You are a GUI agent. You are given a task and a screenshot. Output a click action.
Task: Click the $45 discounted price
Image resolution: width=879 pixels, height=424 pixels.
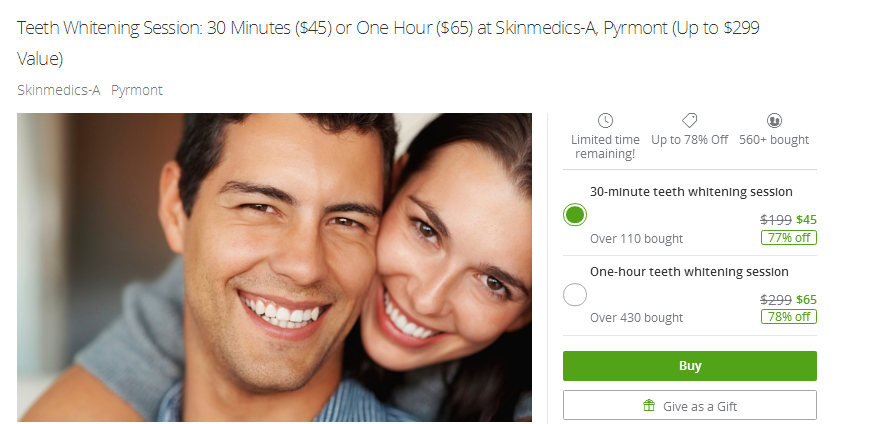806,220
